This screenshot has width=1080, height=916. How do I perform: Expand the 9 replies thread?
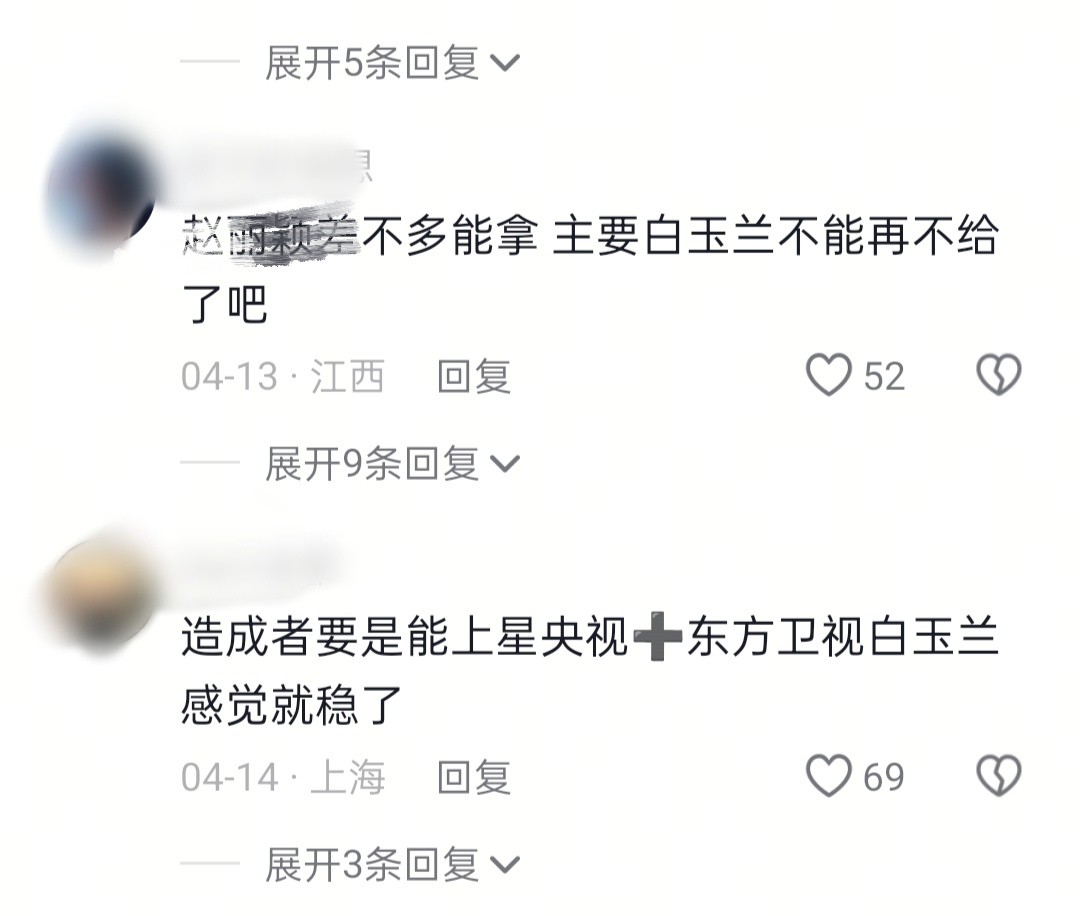point(393,464)
